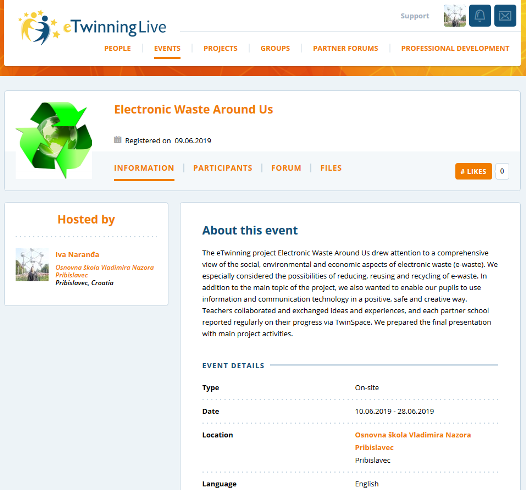
Task: Navigate to Groups
Action: (x=275, y=49)
